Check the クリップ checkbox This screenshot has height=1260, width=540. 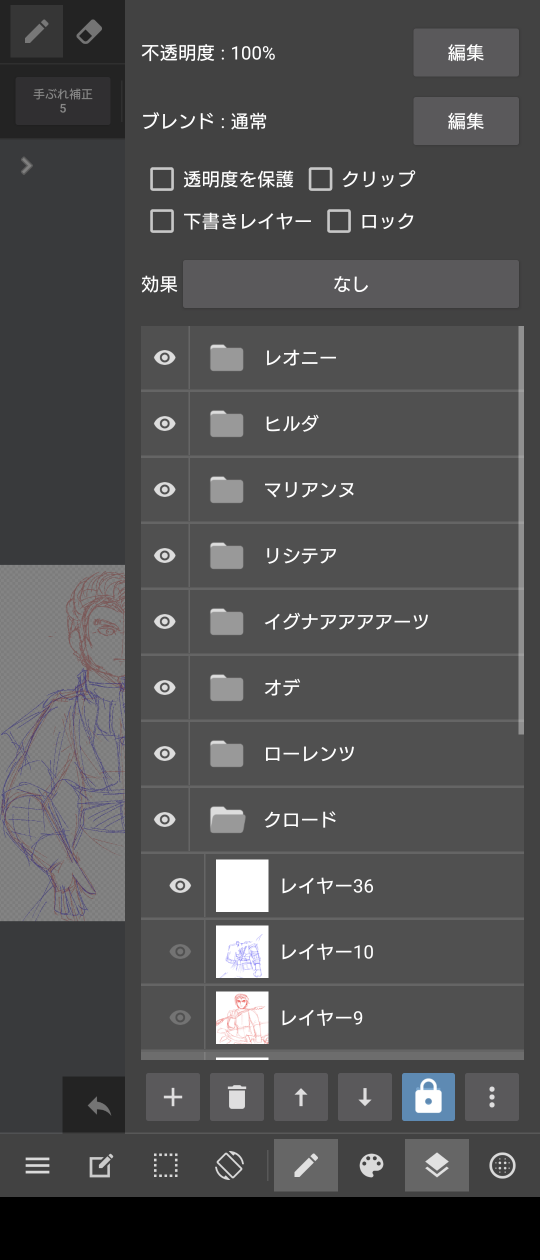[x=320, y=180]
